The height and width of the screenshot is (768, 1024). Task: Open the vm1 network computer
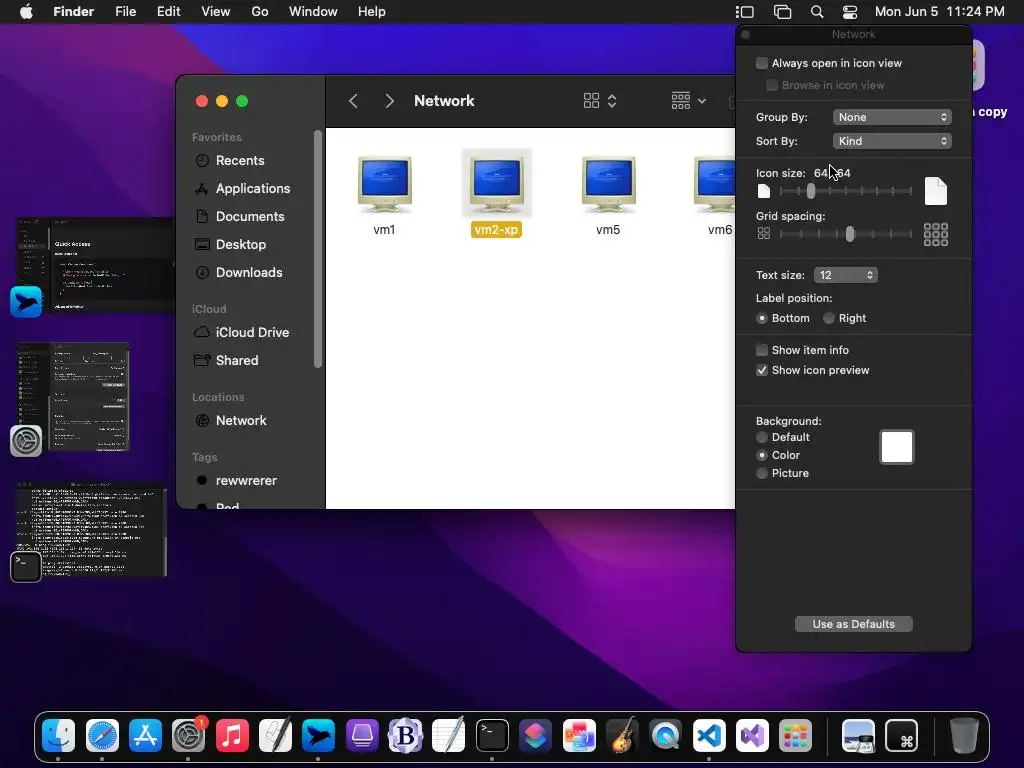(x=385, y=185)
